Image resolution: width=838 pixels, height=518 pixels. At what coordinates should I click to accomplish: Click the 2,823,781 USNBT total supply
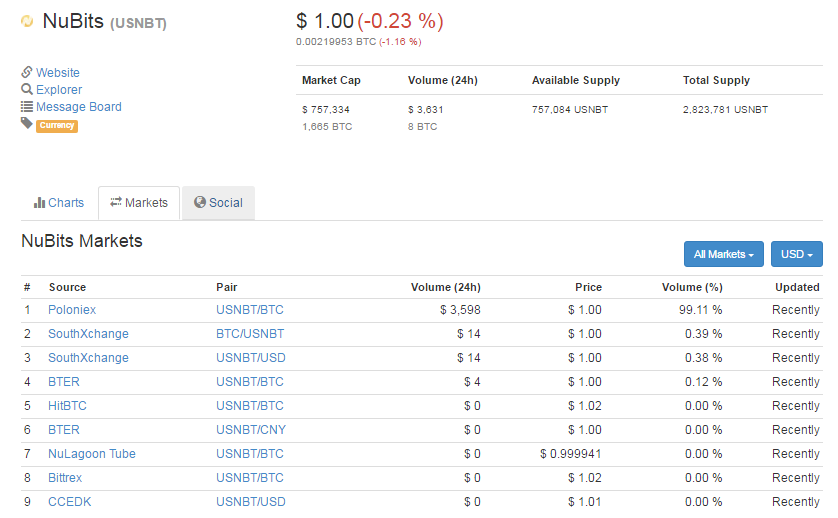pos(725,110)
